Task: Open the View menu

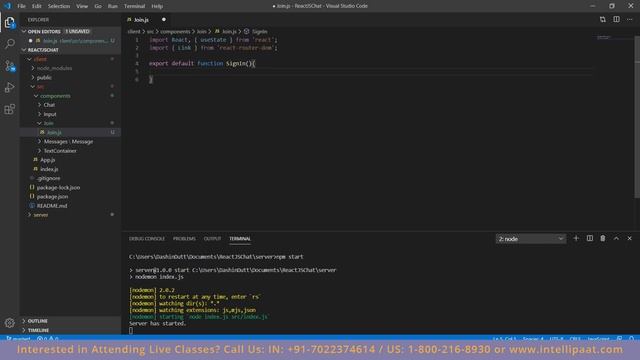Action: 82,6
